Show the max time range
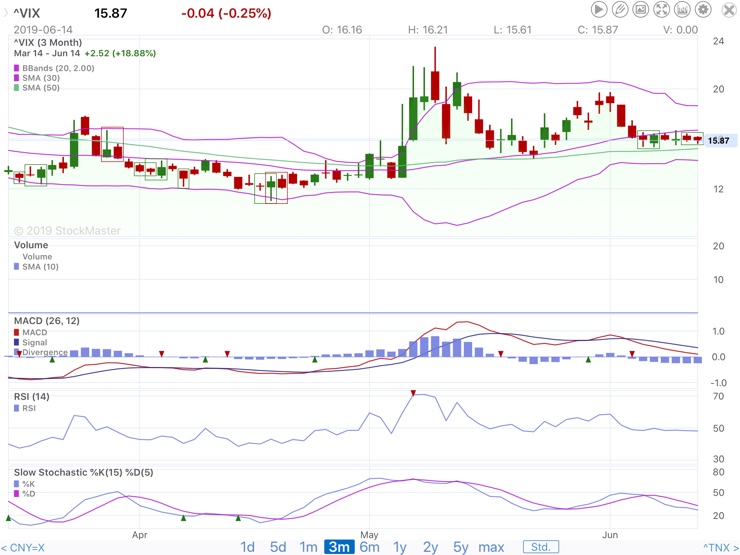 [491, 547]
